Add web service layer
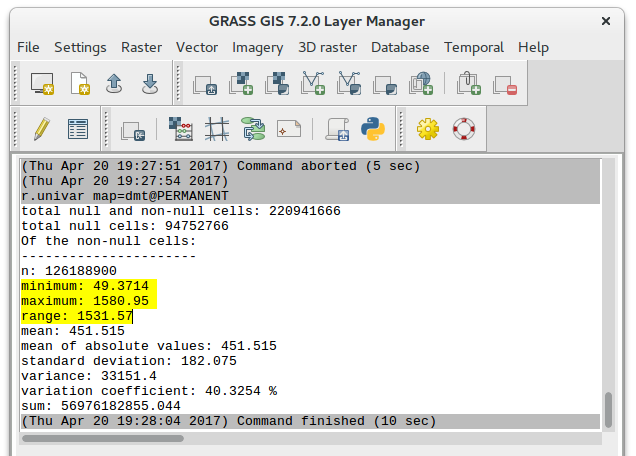The height and width of the screenshot is (456, 636). click(x=421, y=84)
